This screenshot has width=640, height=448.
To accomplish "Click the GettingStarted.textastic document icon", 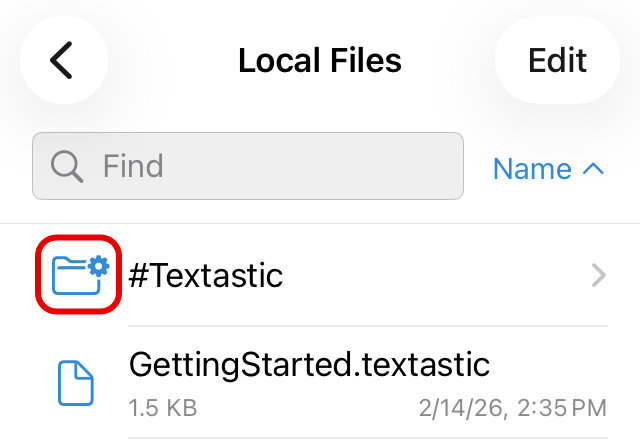I will (76, 383).
